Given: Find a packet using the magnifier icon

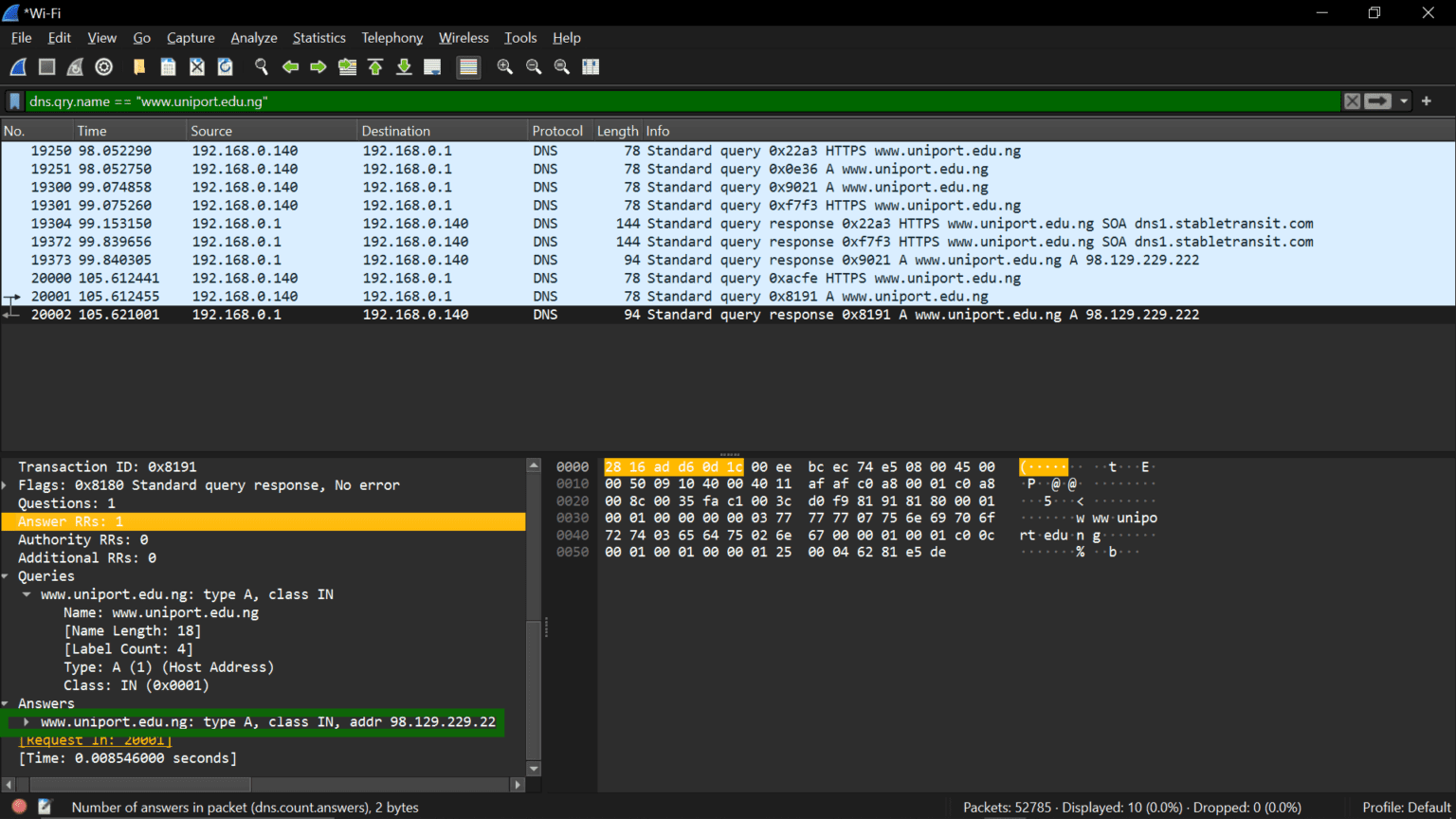Looking at the screenshot, I should tap(260, 66).
